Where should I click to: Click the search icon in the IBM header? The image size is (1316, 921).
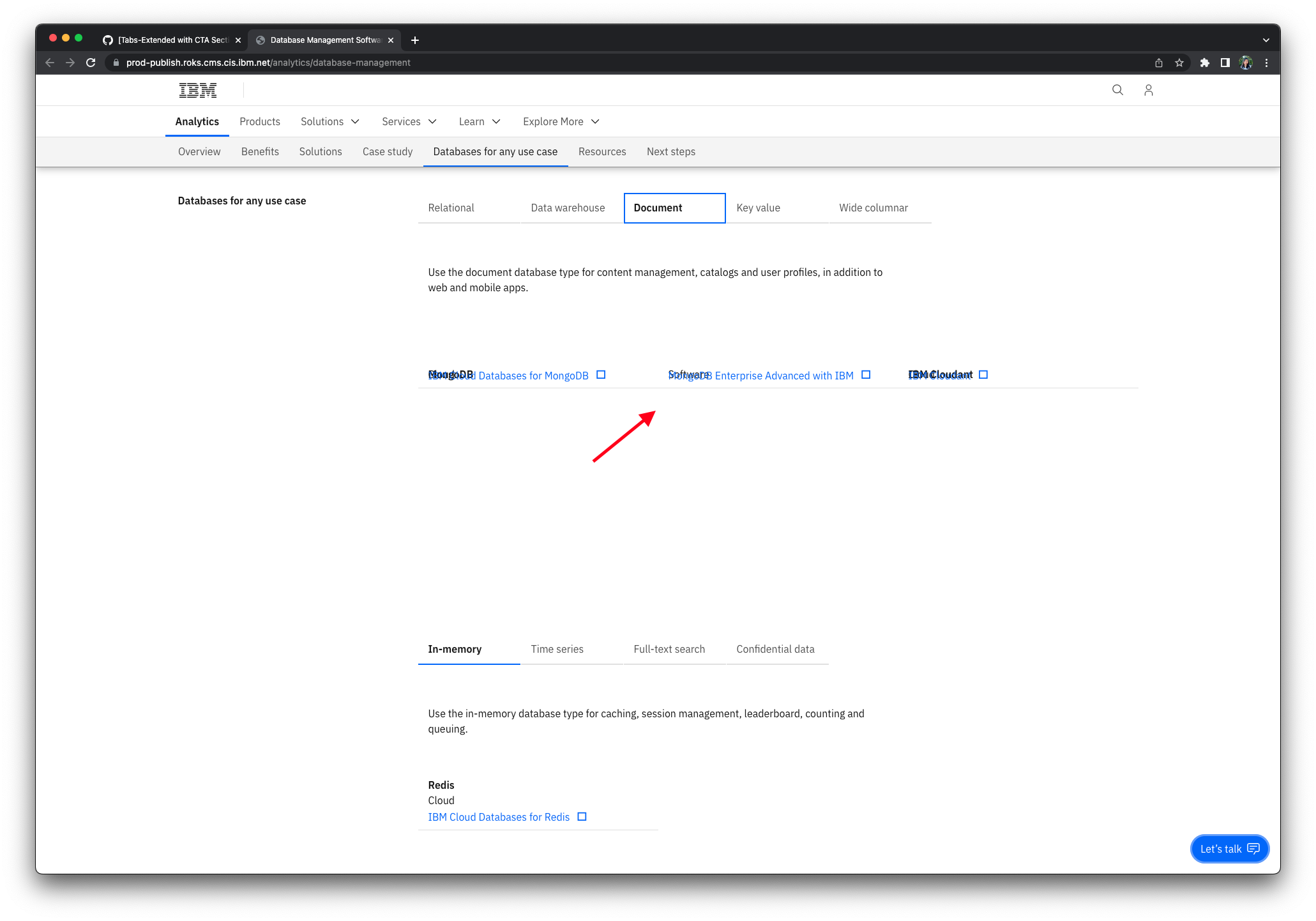click(x=1117, y=90)
